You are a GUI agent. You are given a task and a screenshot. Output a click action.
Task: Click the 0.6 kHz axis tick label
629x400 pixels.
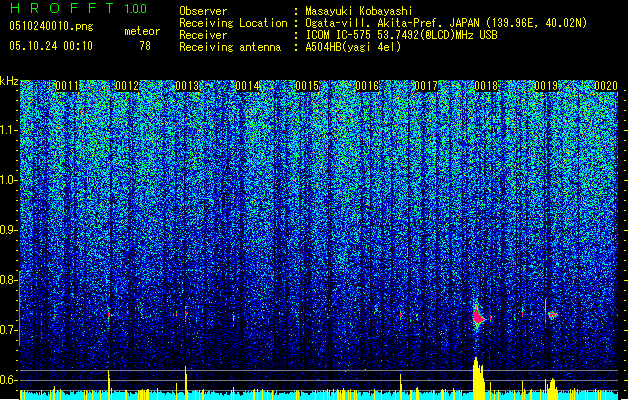pos(8,380)
